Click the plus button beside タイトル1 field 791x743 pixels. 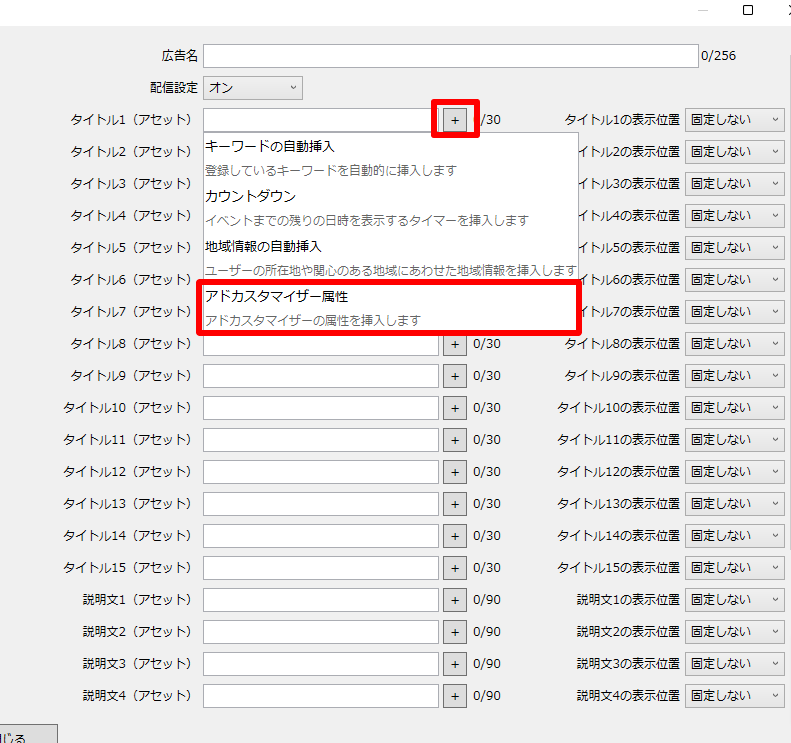455,120
